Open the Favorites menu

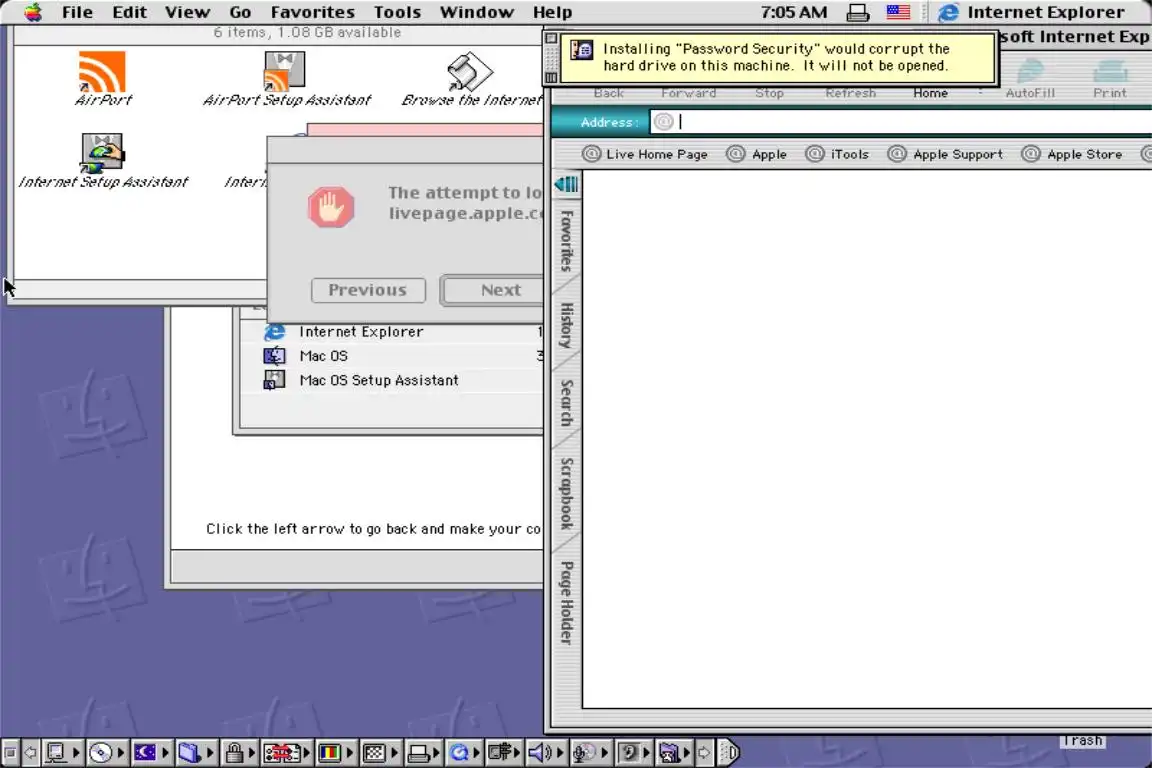click(x=312, y=12)
